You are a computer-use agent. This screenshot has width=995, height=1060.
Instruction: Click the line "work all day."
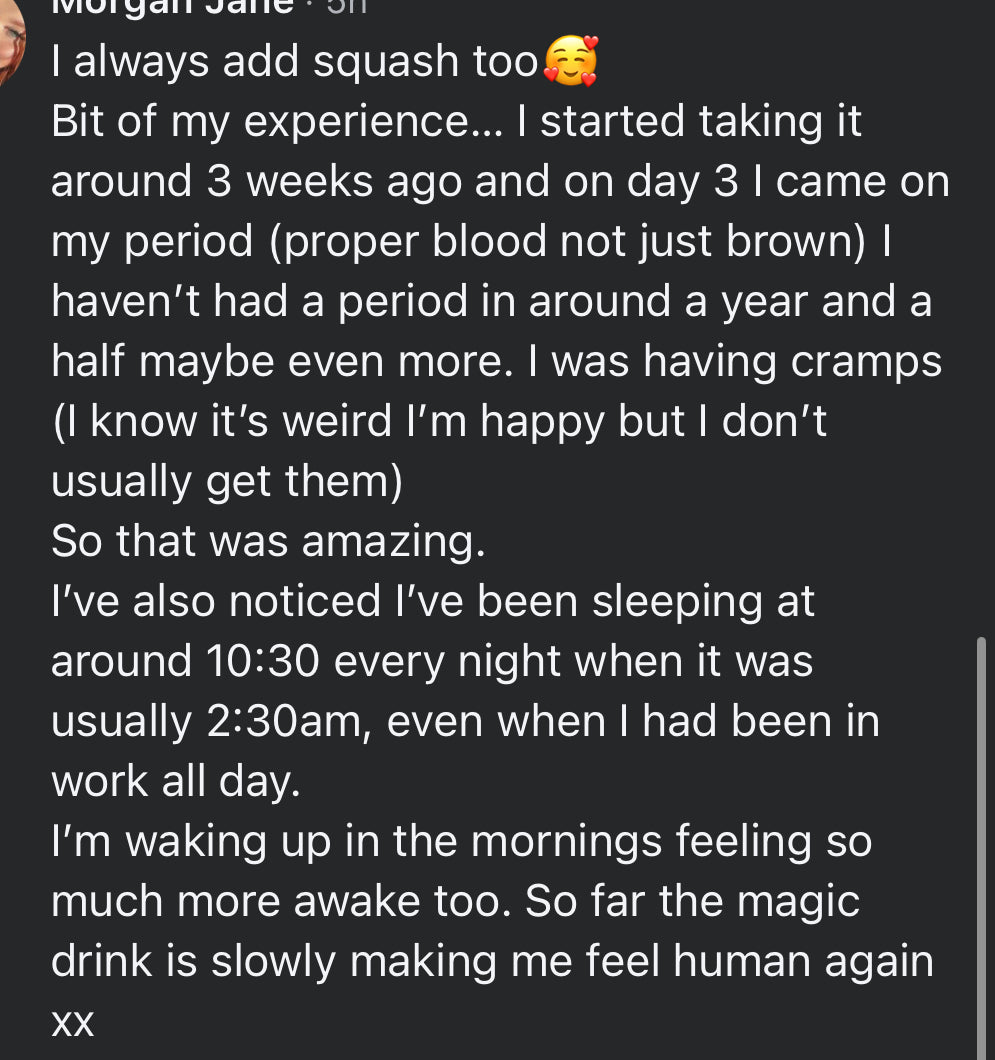[x=175, y=782]
